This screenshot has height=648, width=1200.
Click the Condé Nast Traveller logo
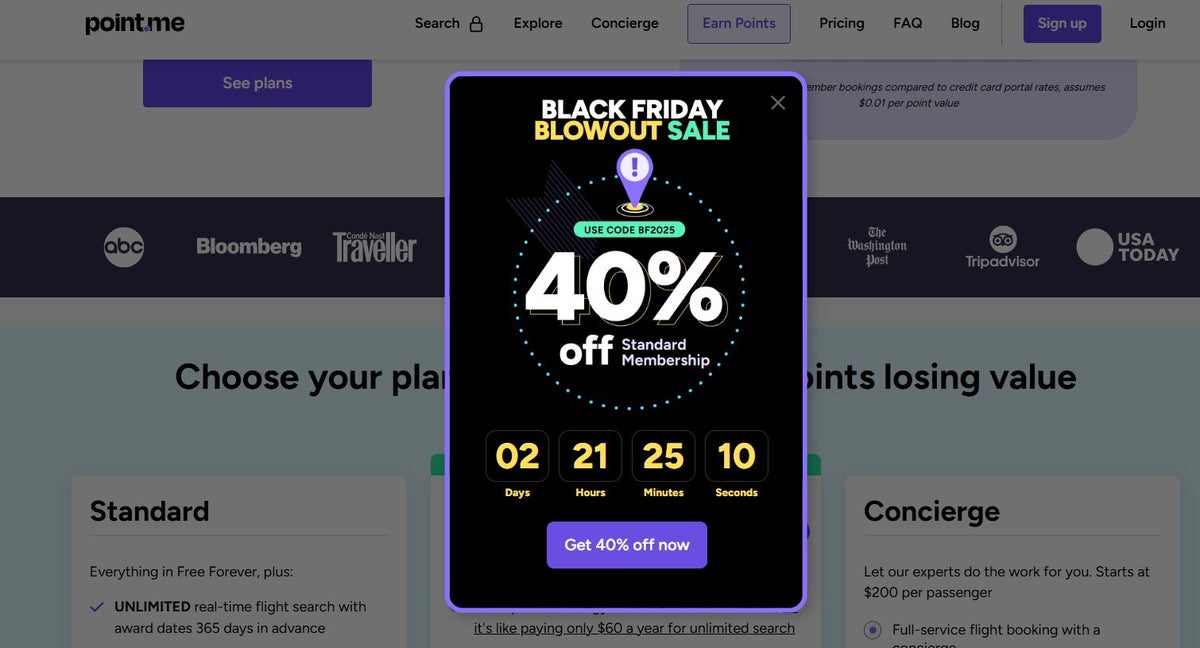(x=374, y=247)
